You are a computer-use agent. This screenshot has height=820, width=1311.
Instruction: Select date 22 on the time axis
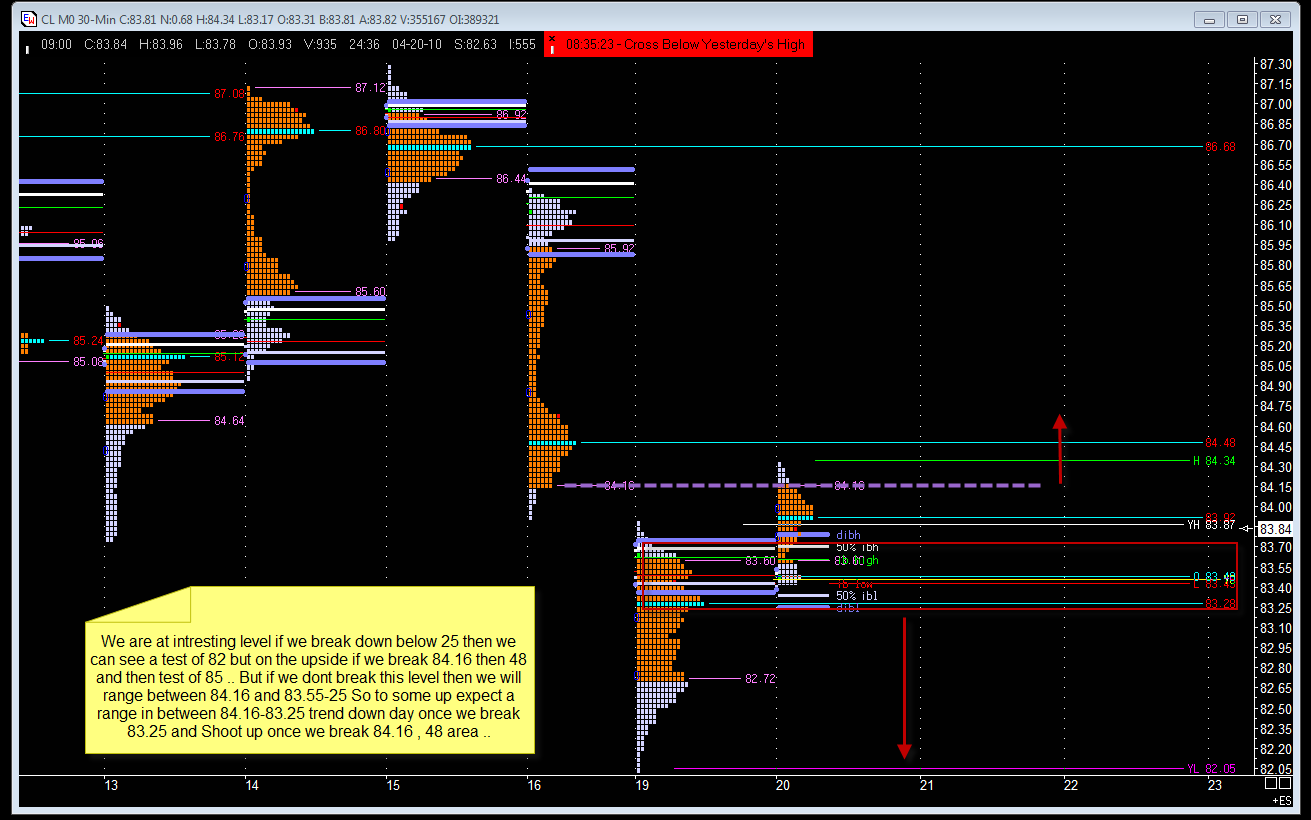(1071, 786)
